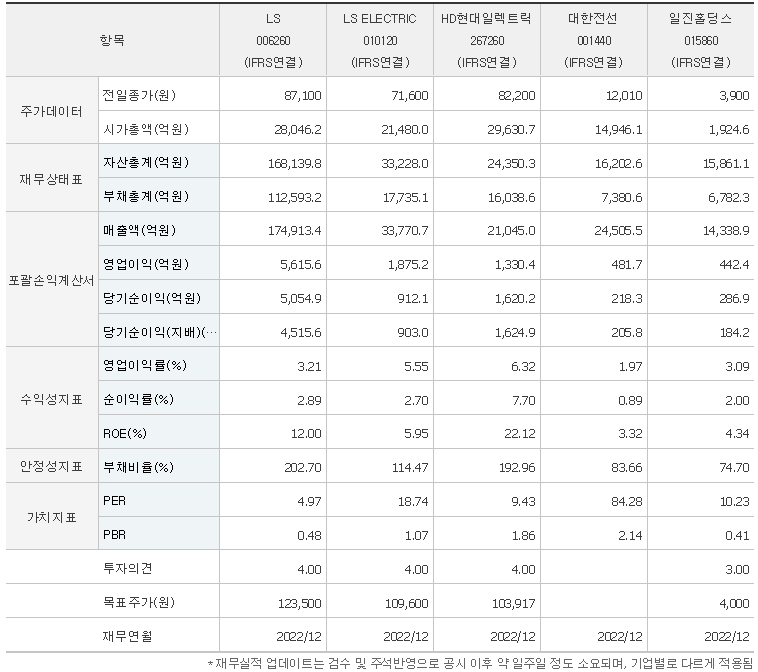Image resolution: width=758 pixels, height=672 pixels.
Task: Click HD현대일렉트릭 closing price 82,200
Action: pyautogui.click(x=517, y=96)
